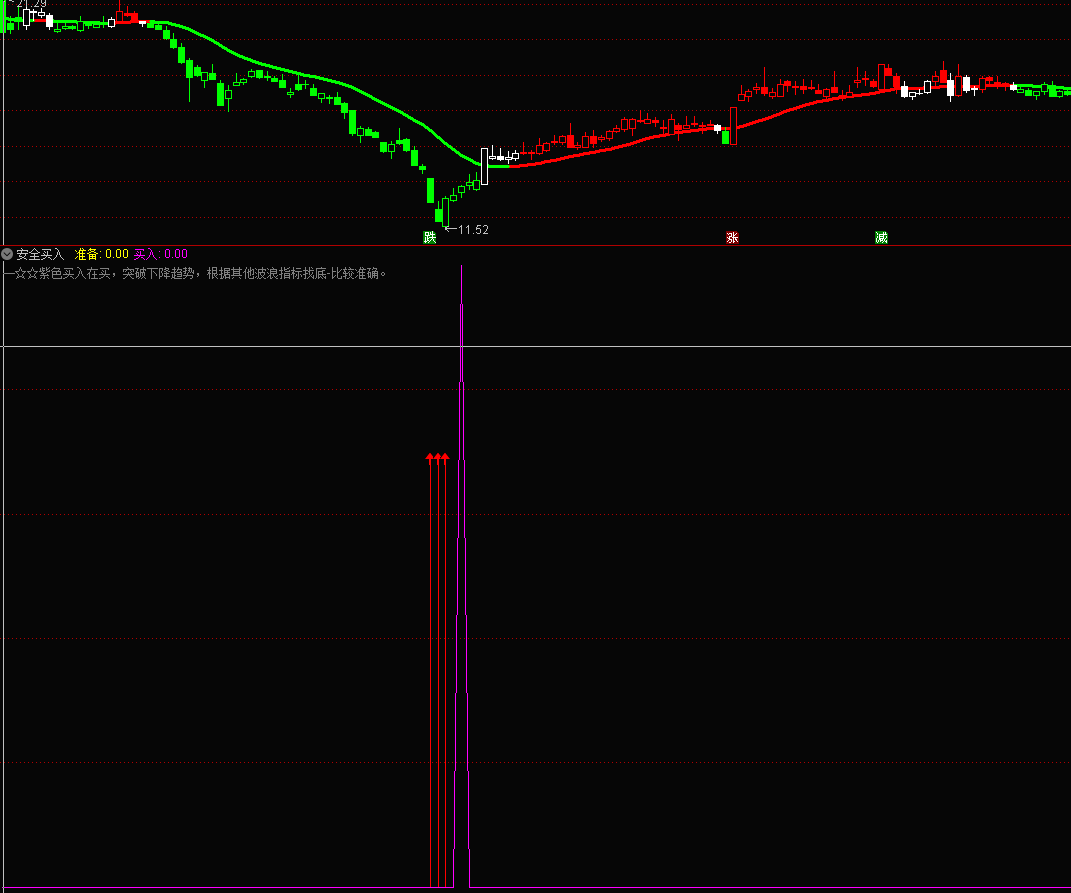Click the tall white candlestick after the low
Image resolution: width=1071 pixels, height=893 pixels.
(x=484, y=166)
